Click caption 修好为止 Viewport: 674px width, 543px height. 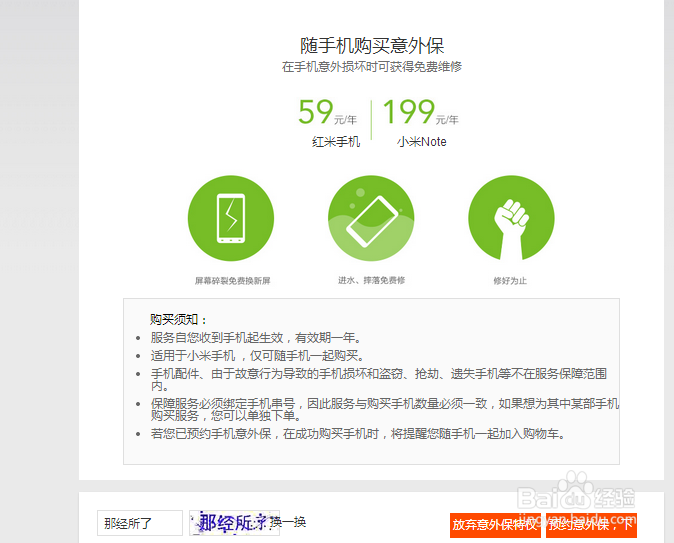coord(510,281)
